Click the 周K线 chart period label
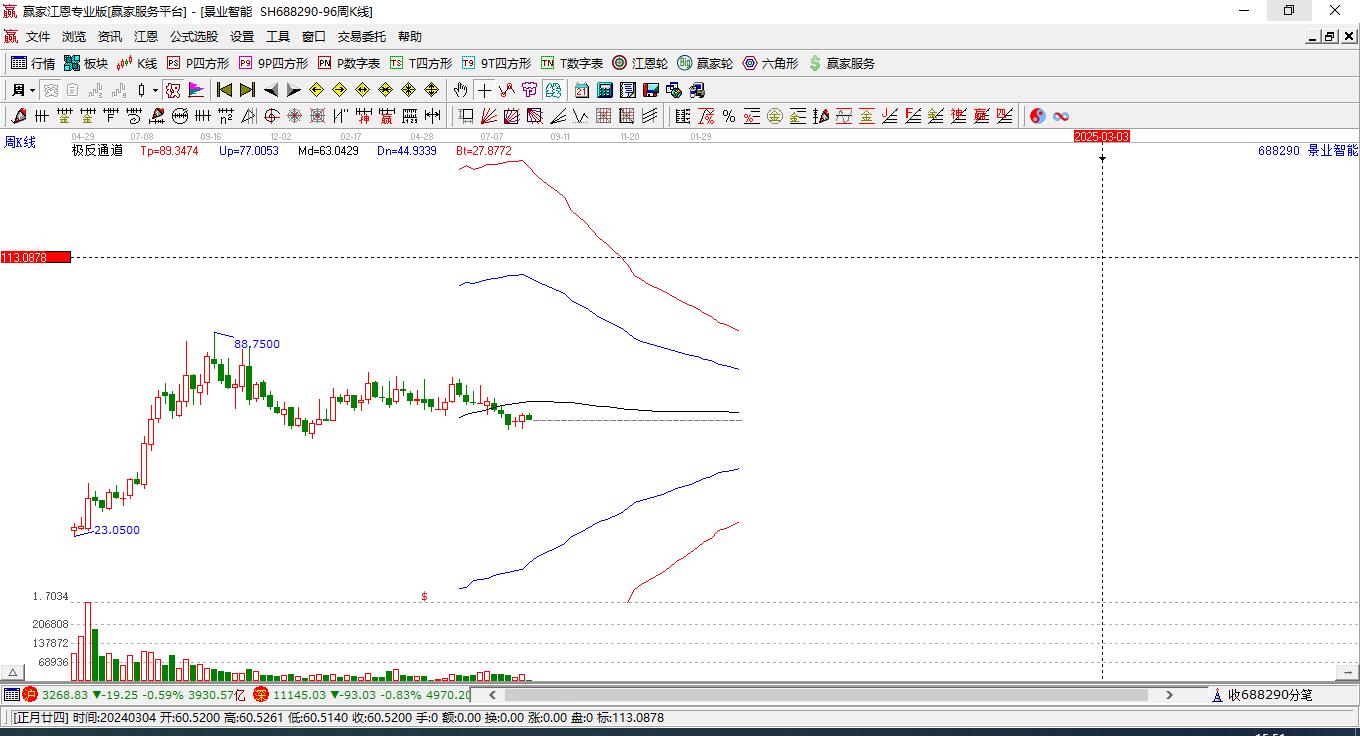Screen dimensions: 1360x736 (x=20, y=143)
